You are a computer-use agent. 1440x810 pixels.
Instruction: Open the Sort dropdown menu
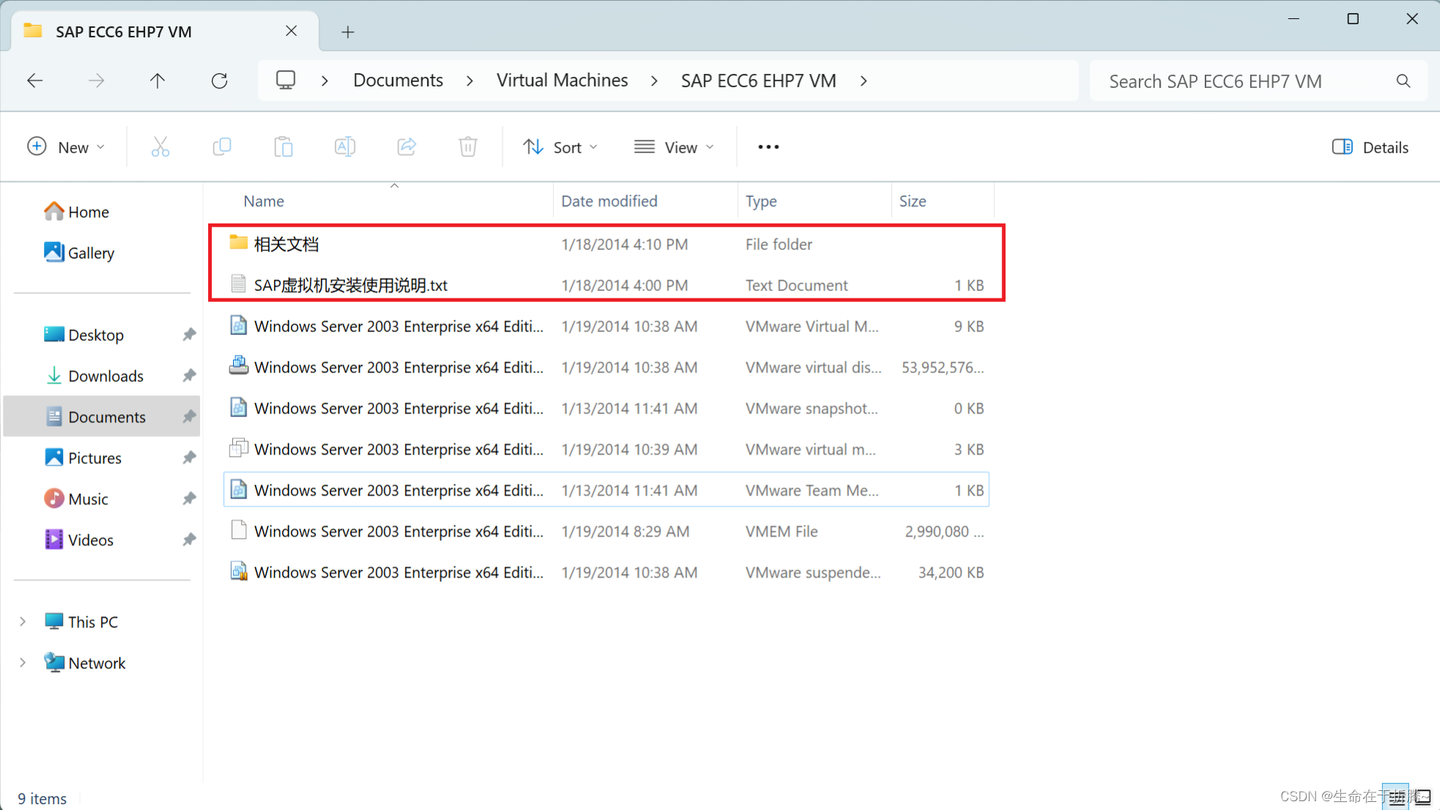point(560,146)
